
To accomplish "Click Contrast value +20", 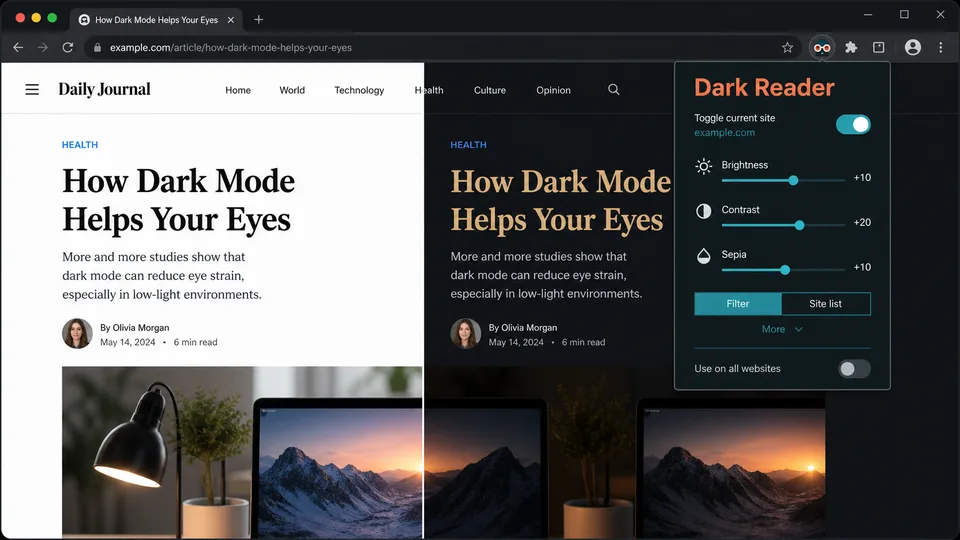I will pos(862,222).
